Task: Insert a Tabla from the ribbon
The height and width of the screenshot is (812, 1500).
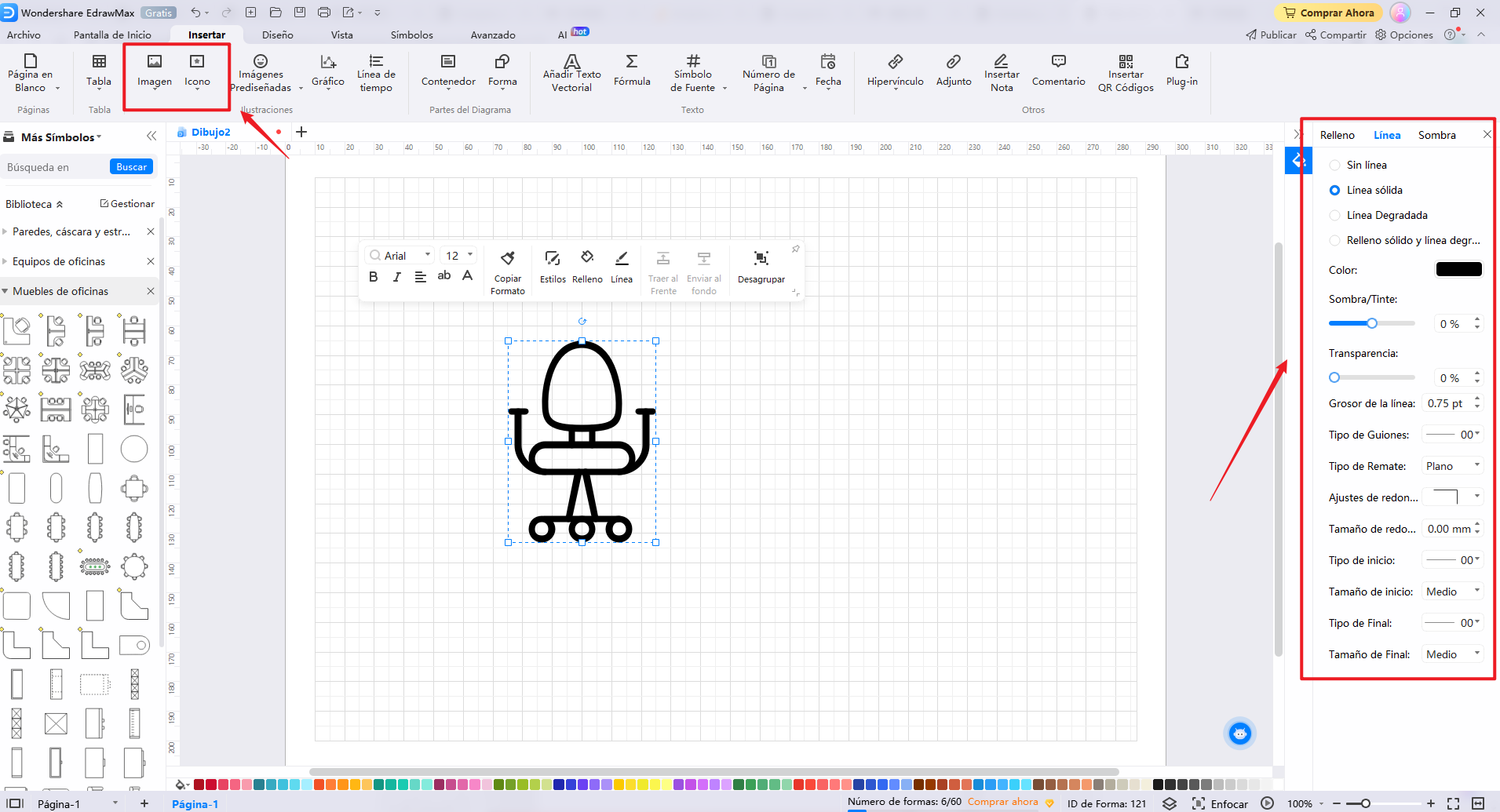Action: click(99, 71)
